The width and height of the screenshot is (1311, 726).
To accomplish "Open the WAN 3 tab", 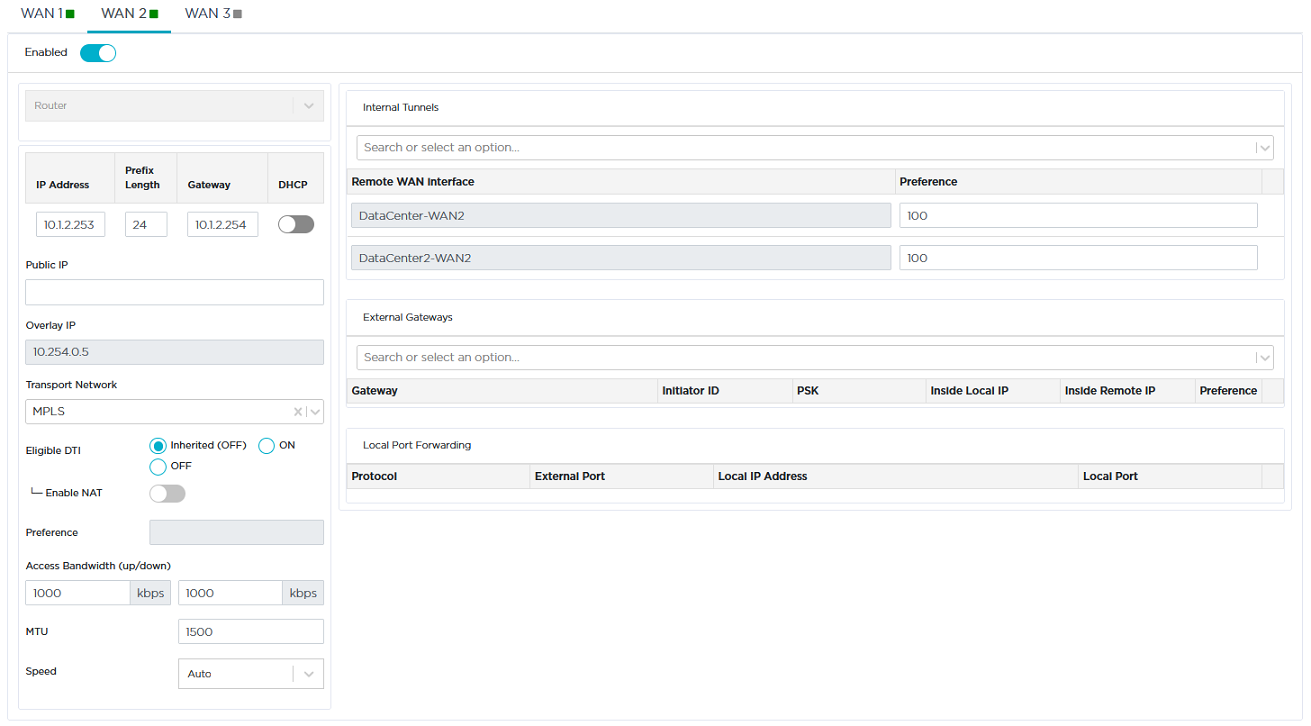I will [213, 14].
